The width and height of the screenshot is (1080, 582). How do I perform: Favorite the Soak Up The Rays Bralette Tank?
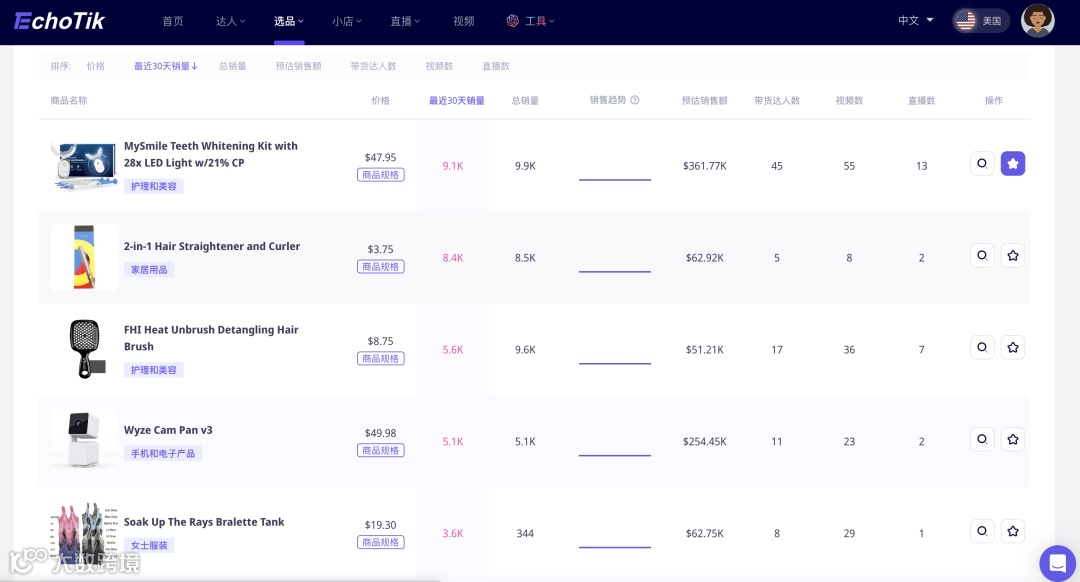[x=1012, y=531]
